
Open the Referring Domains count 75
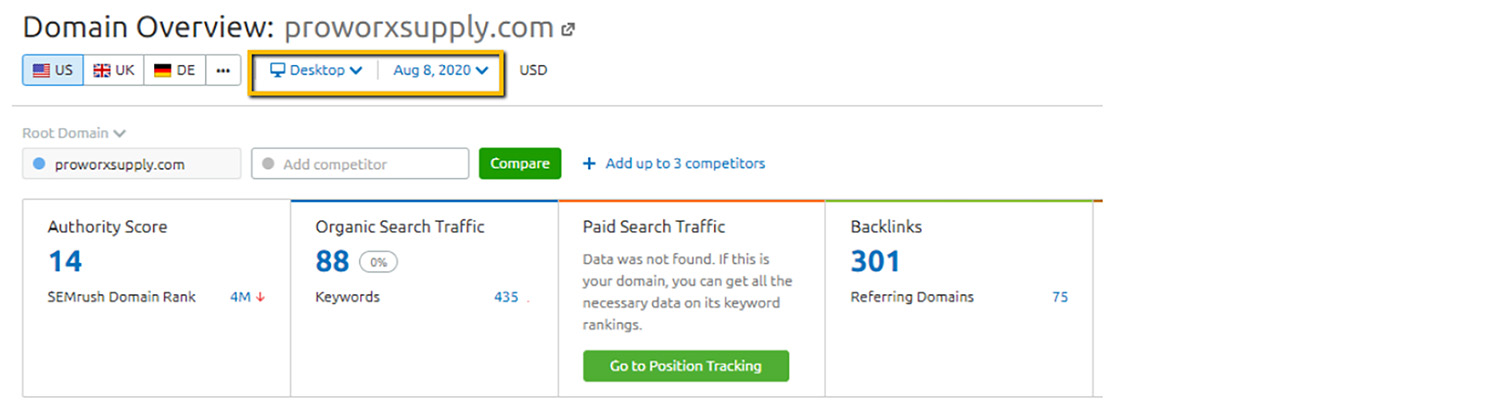(x=1059, y=297)
